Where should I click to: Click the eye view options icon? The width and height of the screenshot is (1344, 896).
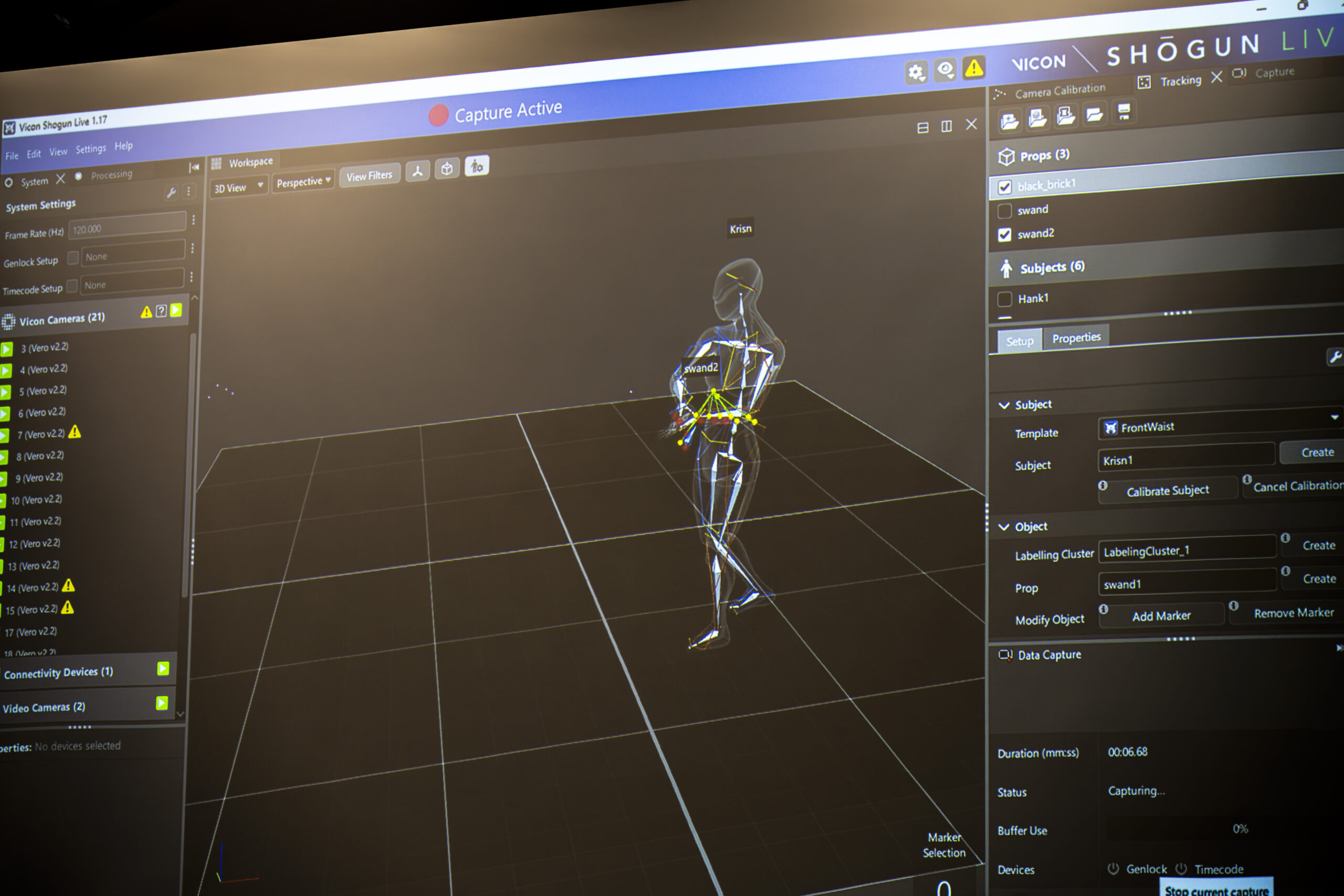click(945, 70)
